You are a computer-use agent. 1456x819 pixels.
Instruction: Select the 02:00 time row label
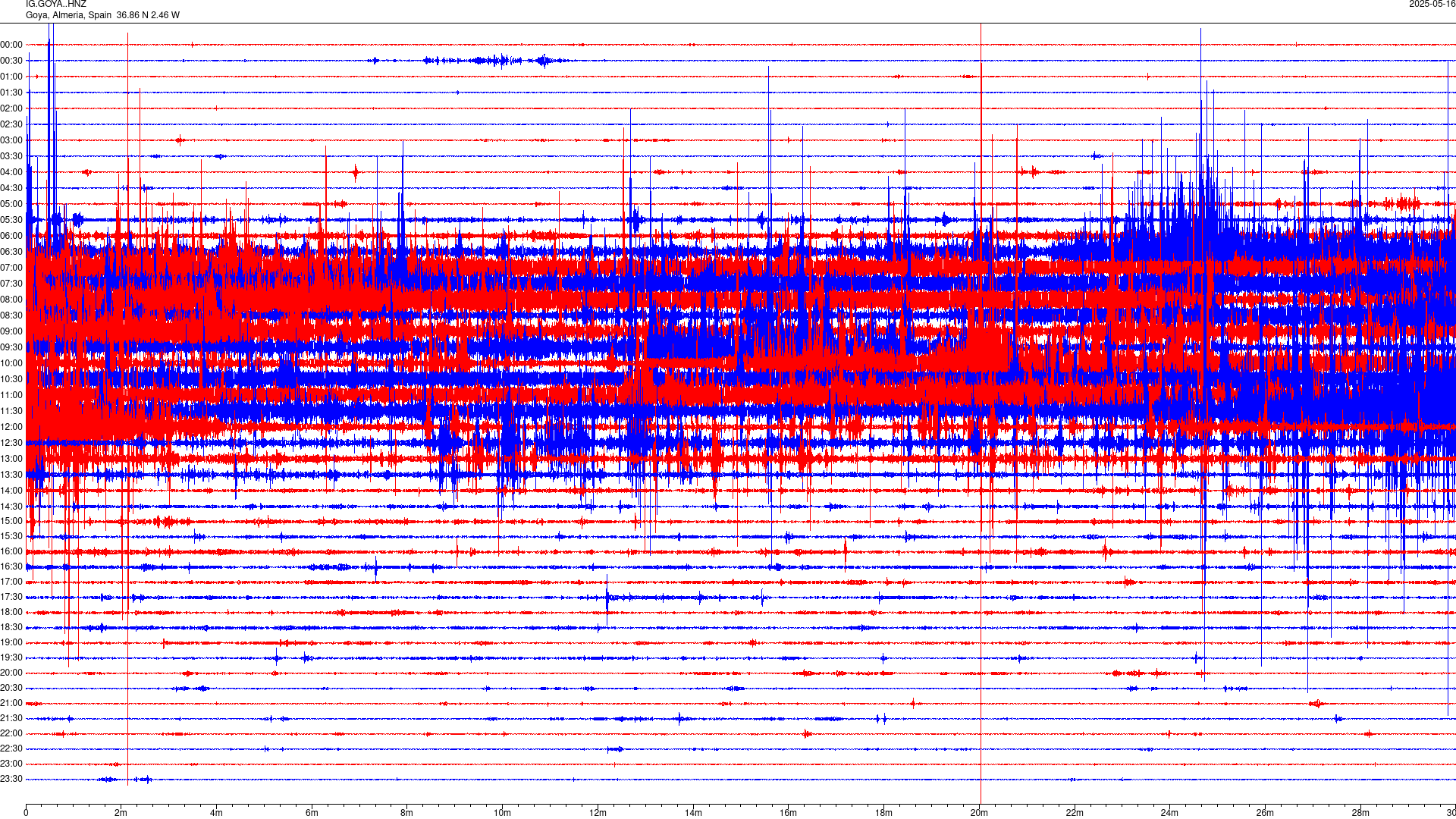(11, 108)
